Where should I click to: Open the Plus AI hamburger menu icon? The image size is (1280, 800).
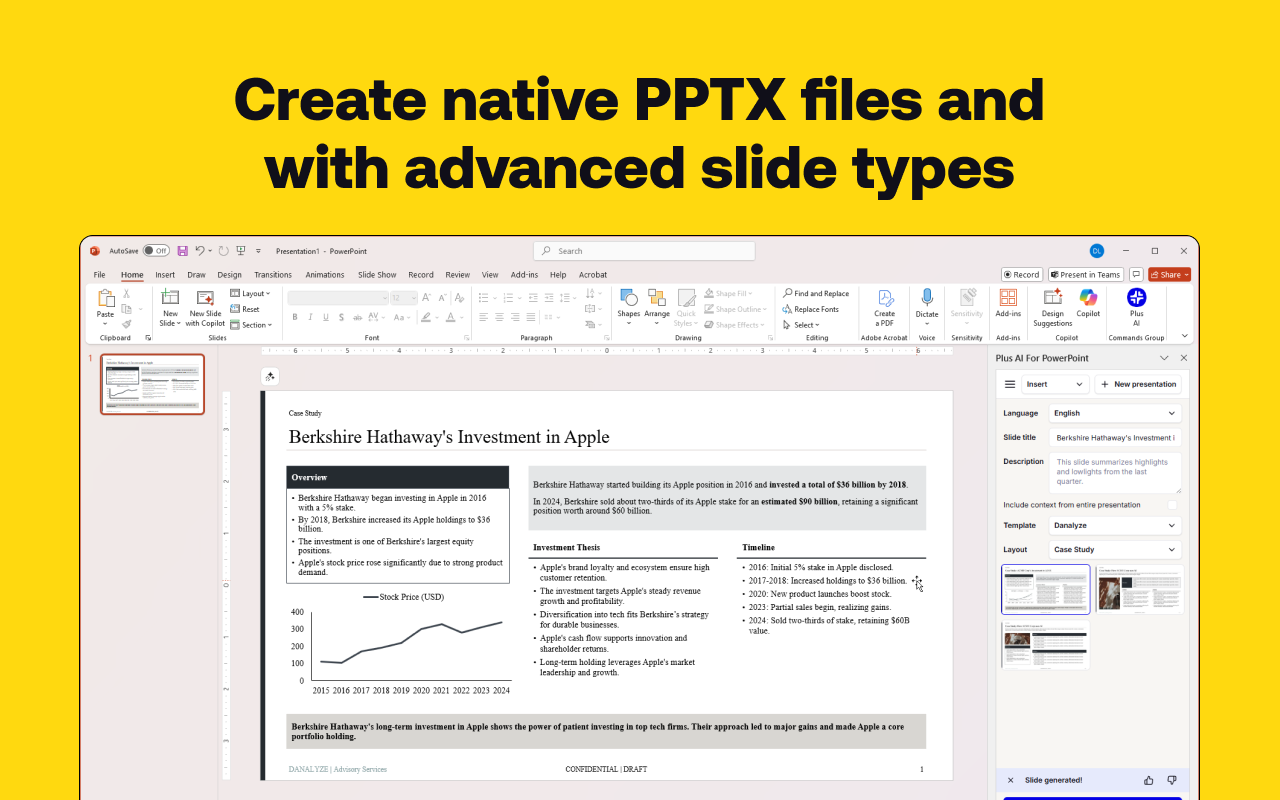(1010, 384)
